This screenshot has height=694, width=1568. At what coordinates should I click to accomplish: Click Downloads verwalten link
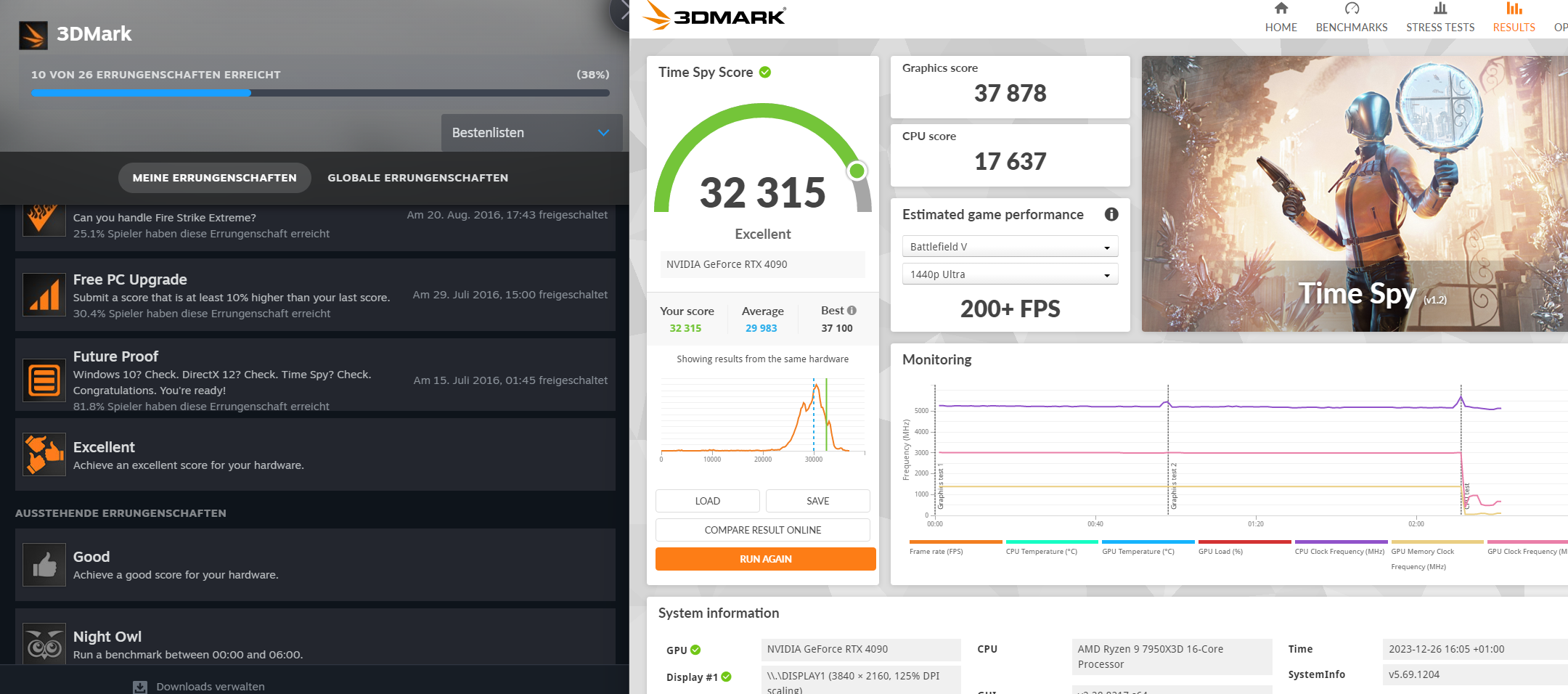(x=211, y=687)
